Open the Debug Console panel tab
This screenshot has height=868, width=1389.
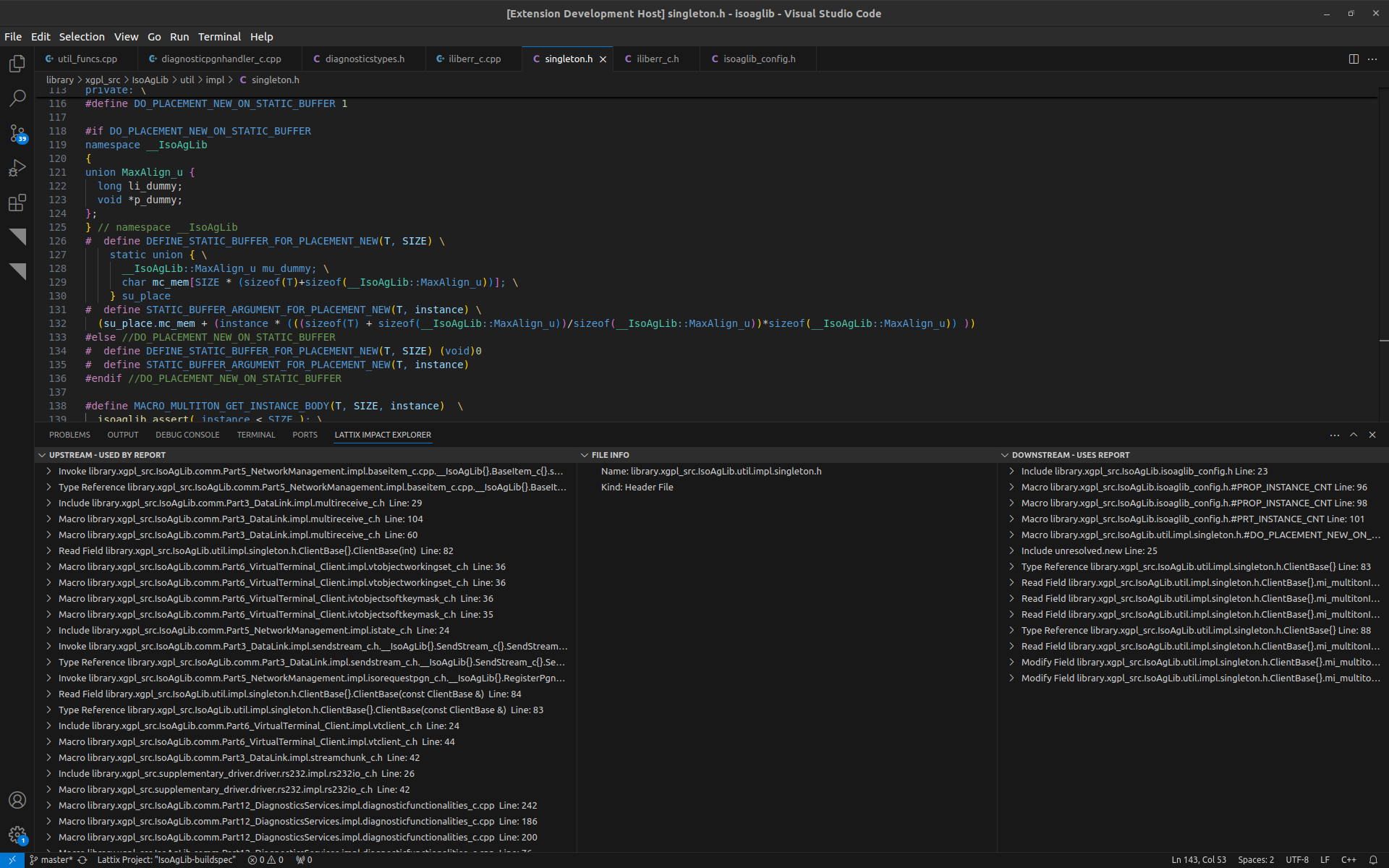click(x=187, y=435)
